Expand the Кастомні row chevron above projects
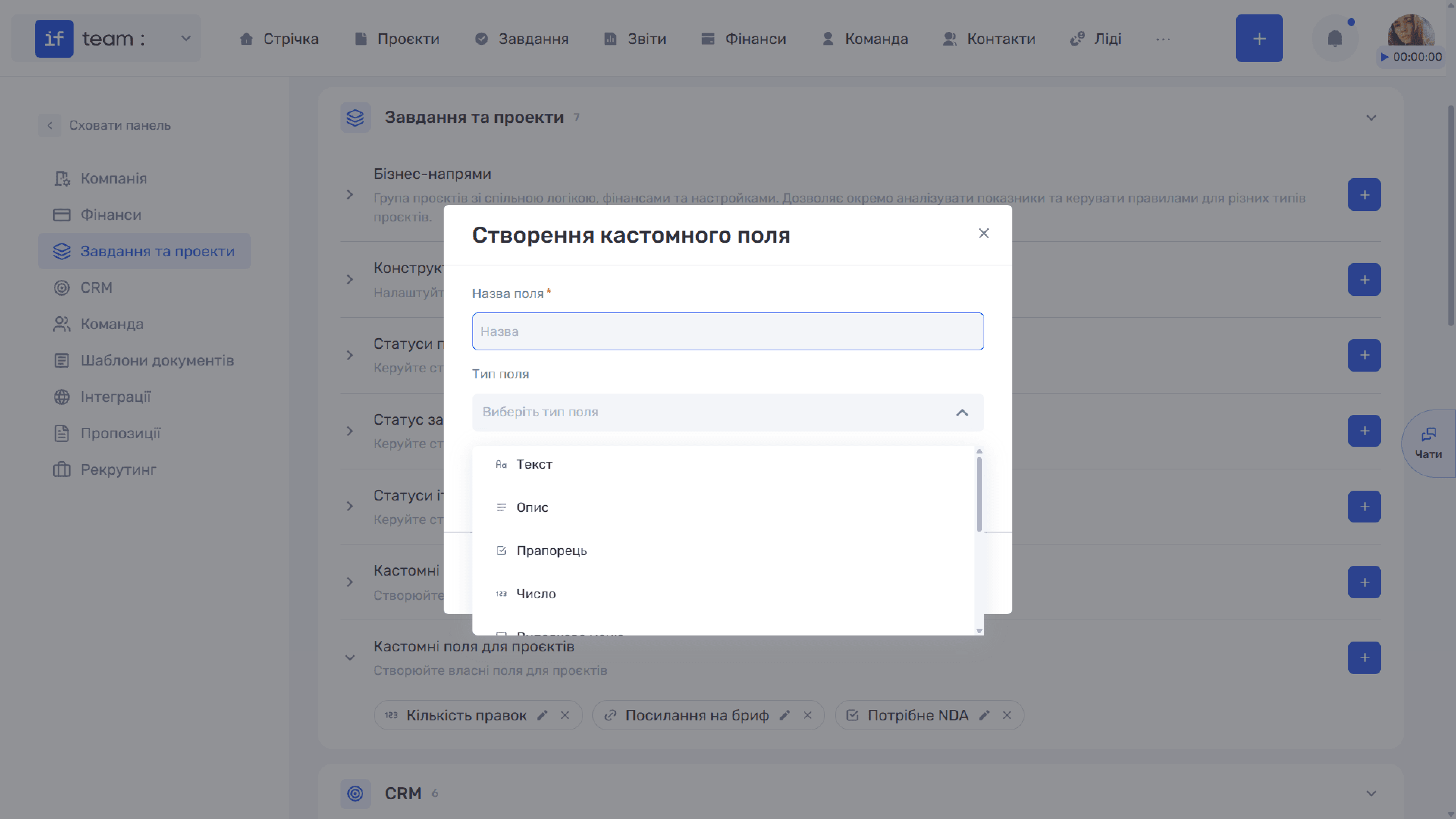Viewport: 1456px width, 819px height. pyautogui.click(x=350, y=582)
